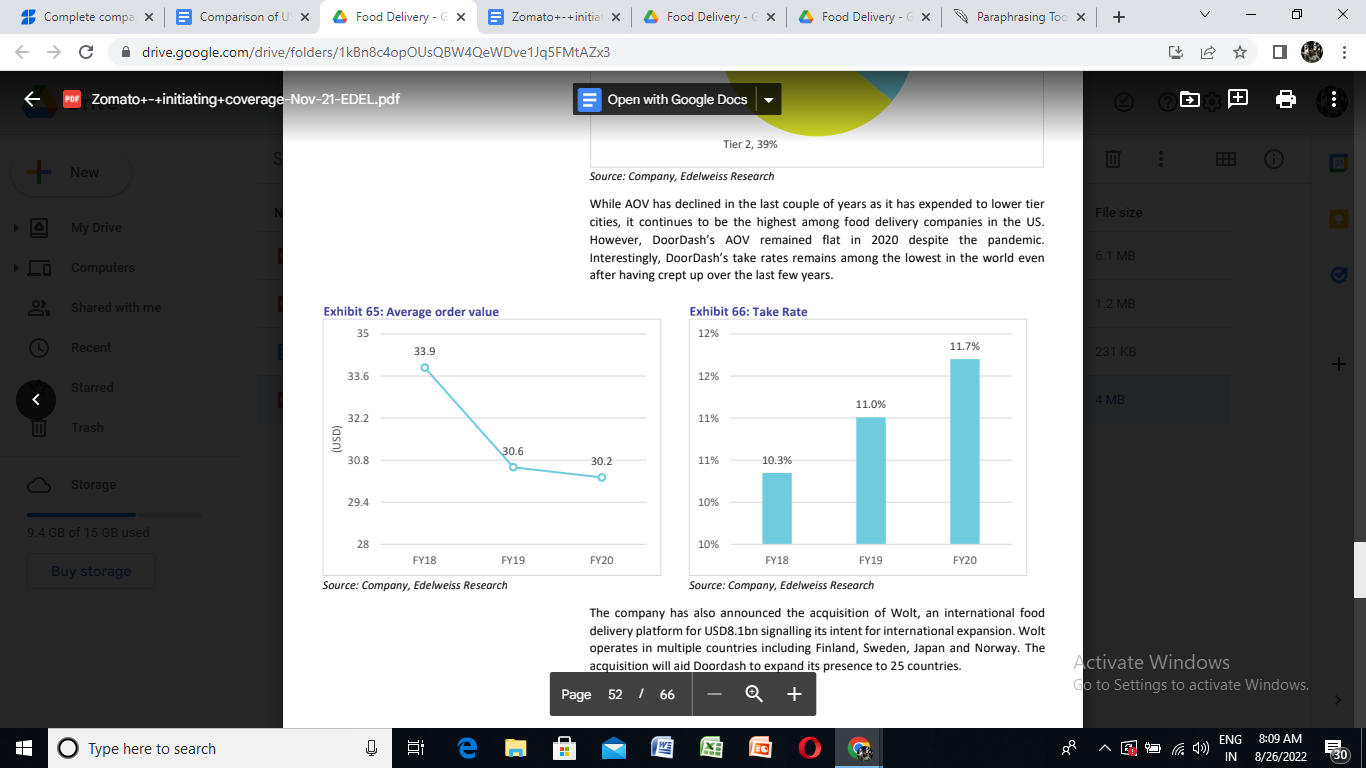Close the Paraphrasing Too tab

coord(1081,17)
